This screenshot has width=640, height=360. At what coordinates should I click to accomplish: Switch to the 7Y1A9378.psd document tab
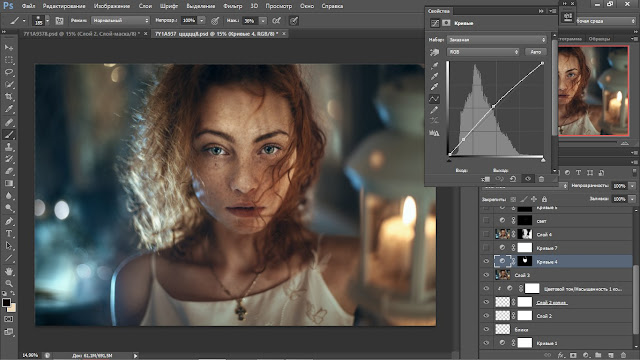click(x=81, y=34)
